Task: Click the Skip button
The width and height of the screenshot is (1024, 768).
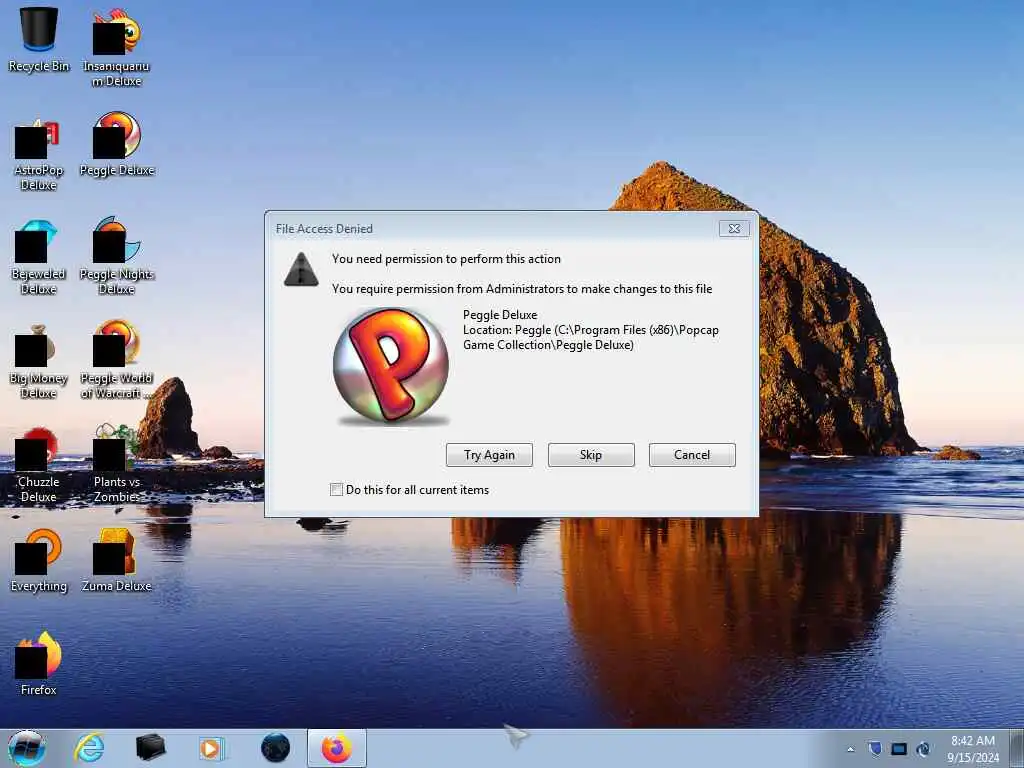Action: [591, 455]
